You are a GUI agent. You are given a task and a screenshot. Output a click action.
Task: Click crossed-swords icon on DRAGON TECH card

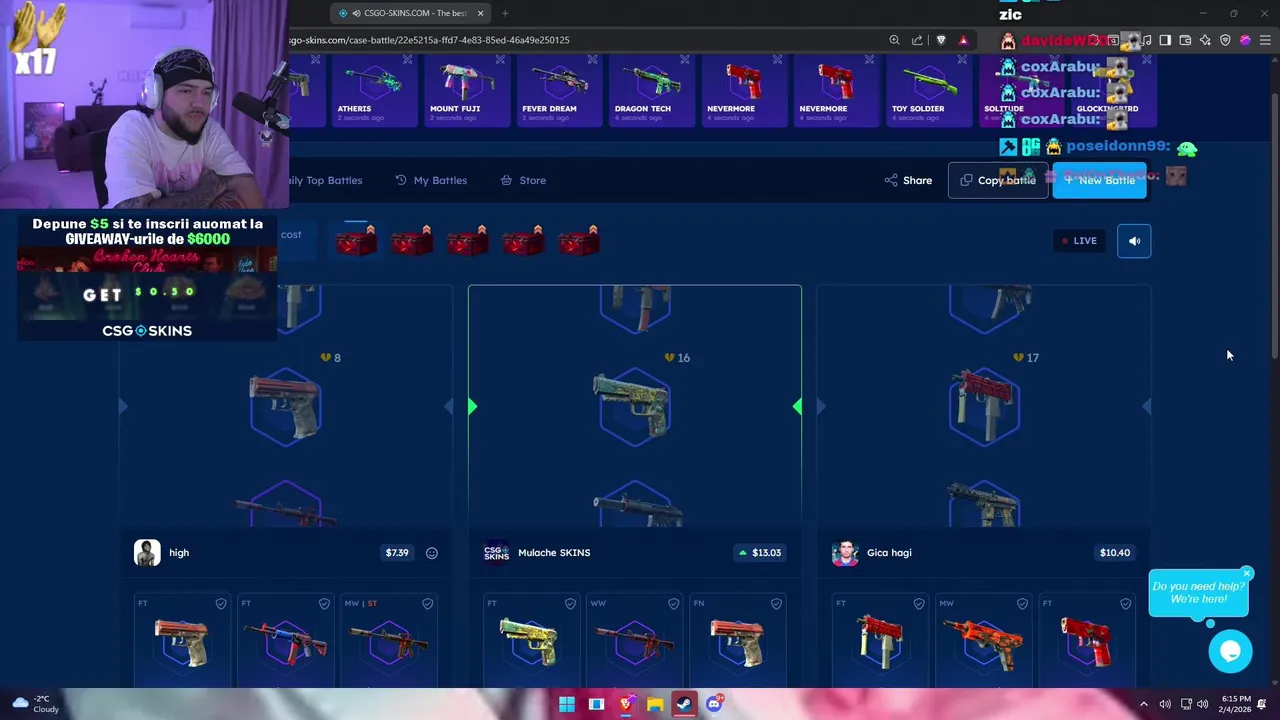[x=685, y=60]
